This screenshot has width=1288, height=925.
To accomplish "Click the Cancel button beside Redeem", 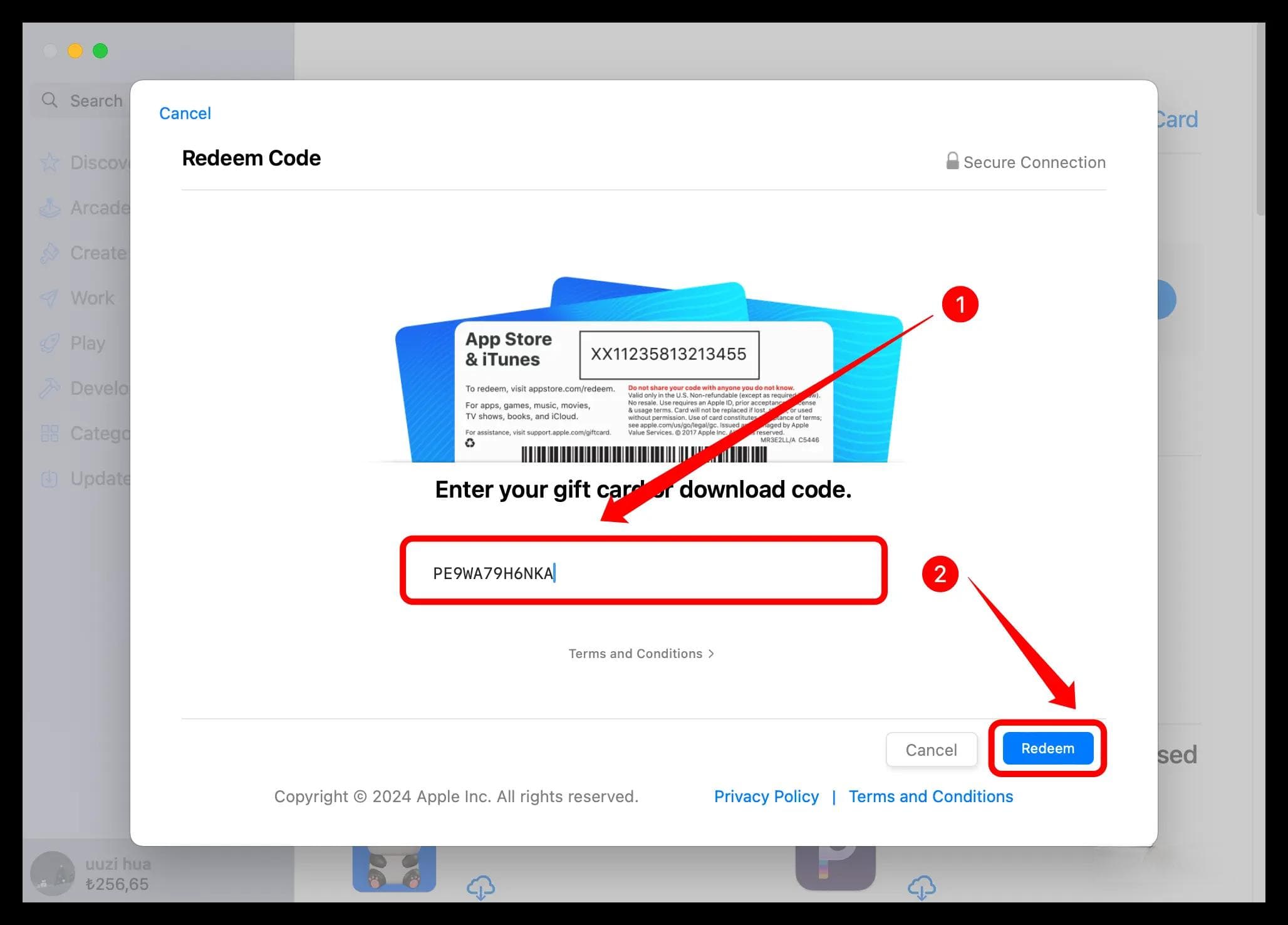I will point(931,750).
